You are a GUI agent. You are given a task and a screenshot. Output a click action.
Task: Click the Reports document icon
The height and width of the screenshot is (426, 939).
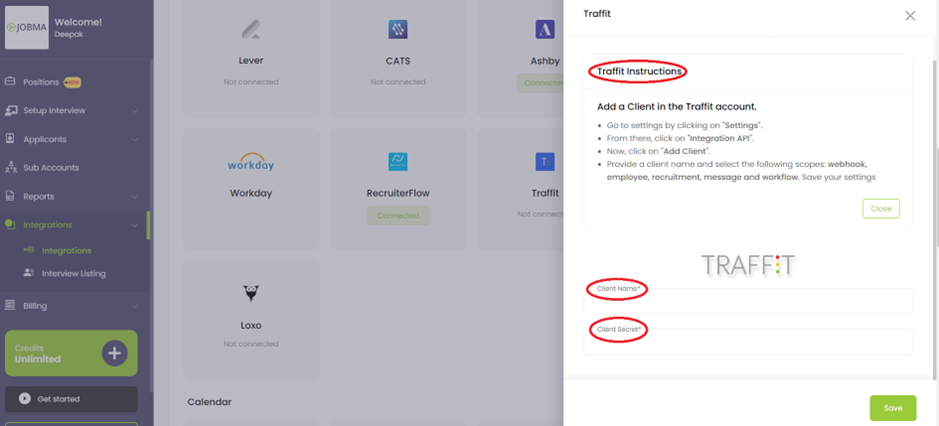[x=10, y=196]
